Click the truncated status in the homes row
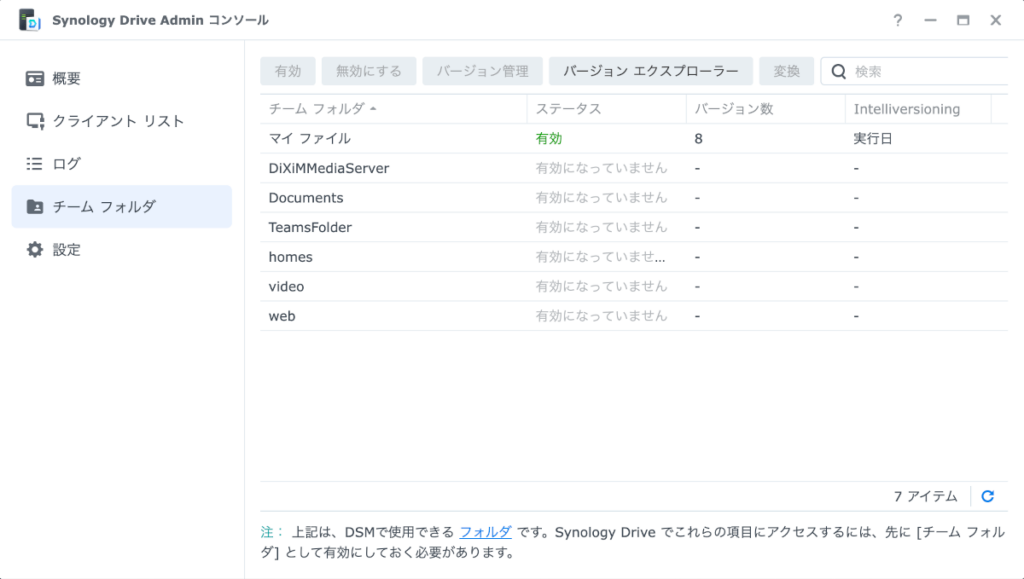 pyautogui.click(x=600, y=257)
